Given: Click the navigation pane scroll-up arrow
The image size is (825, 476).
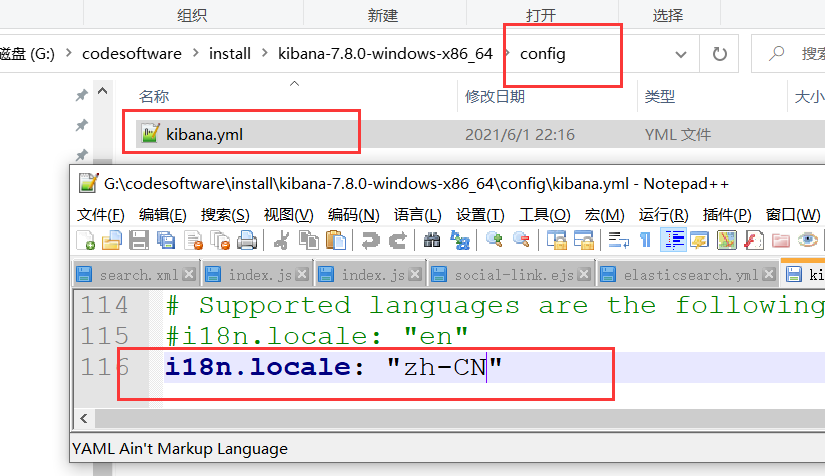Looking at the screenshot, I should [x=103, y=91].
